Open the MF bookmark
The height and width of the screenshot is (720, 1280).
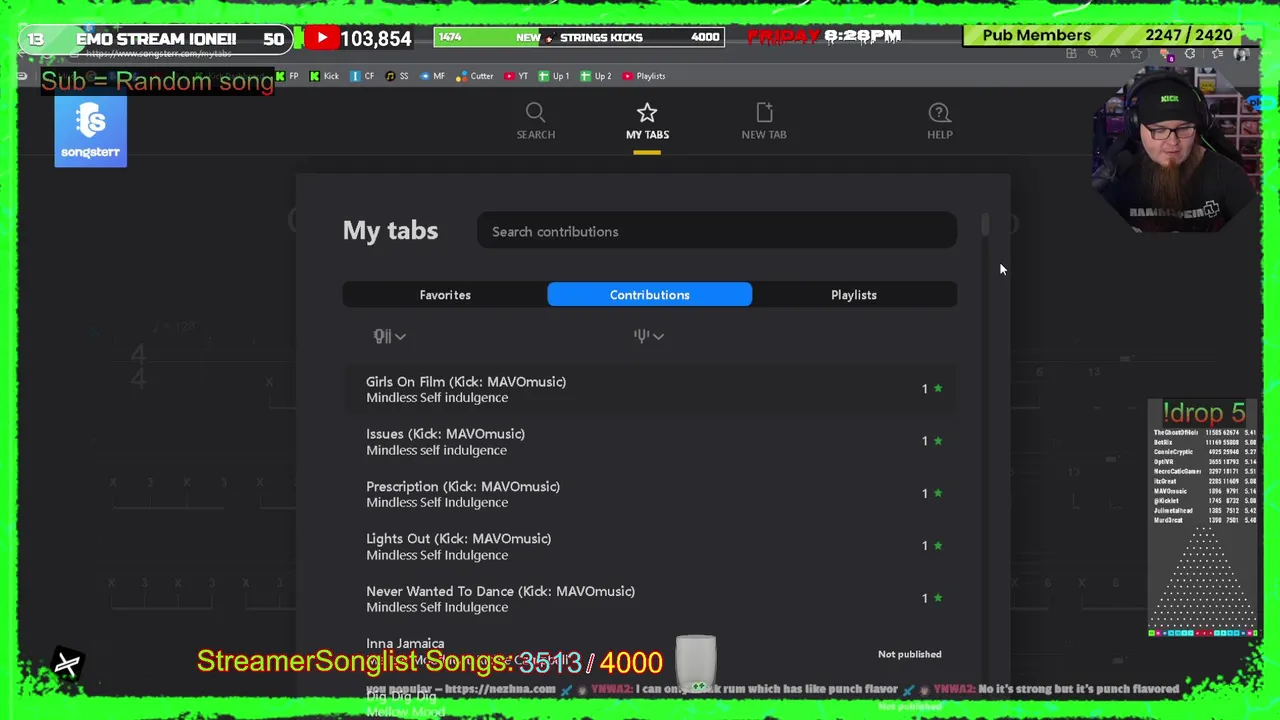433,76
